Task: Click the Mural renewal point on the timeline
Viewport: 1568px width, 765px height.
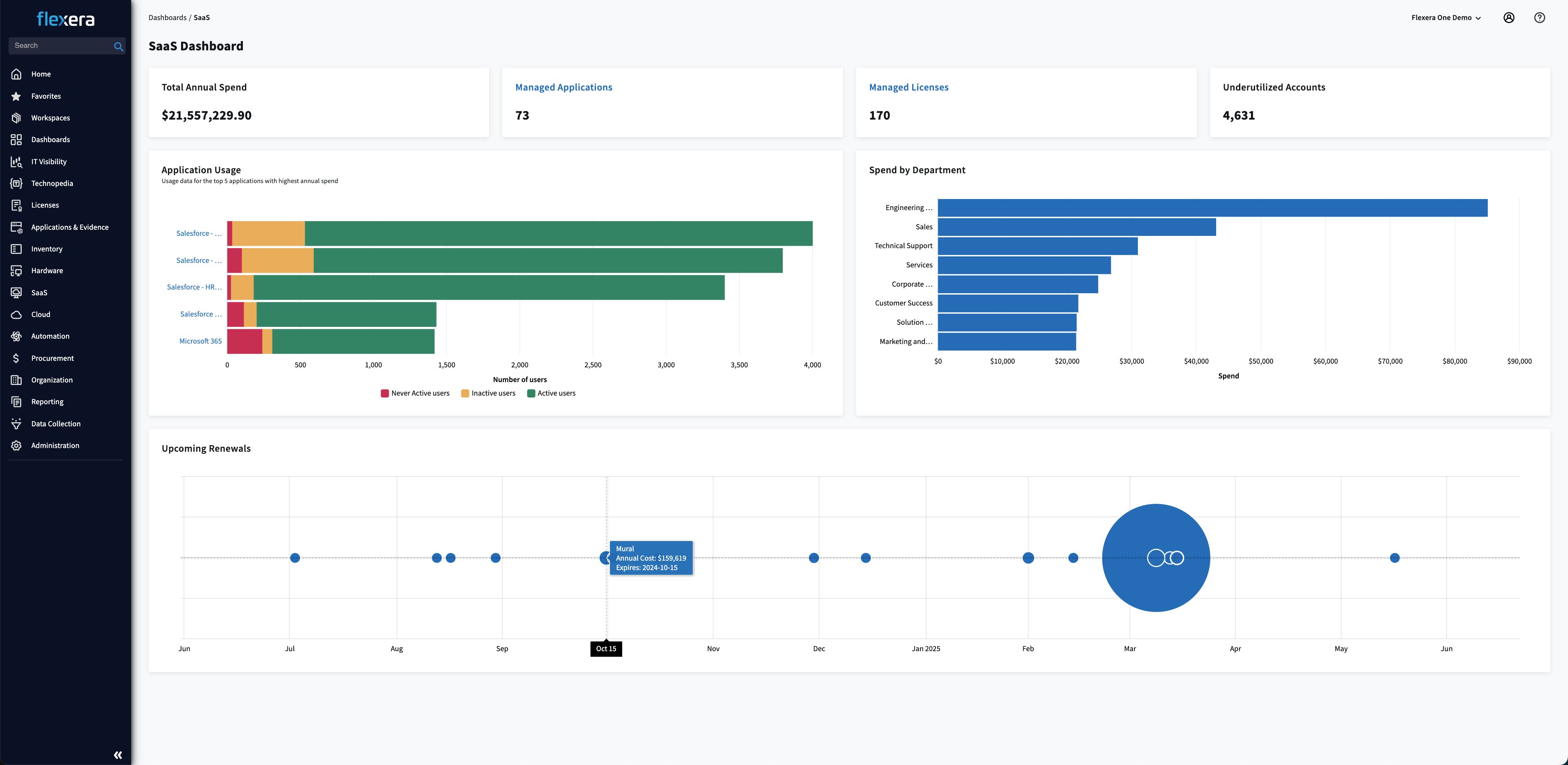Action: pos(606,557)
